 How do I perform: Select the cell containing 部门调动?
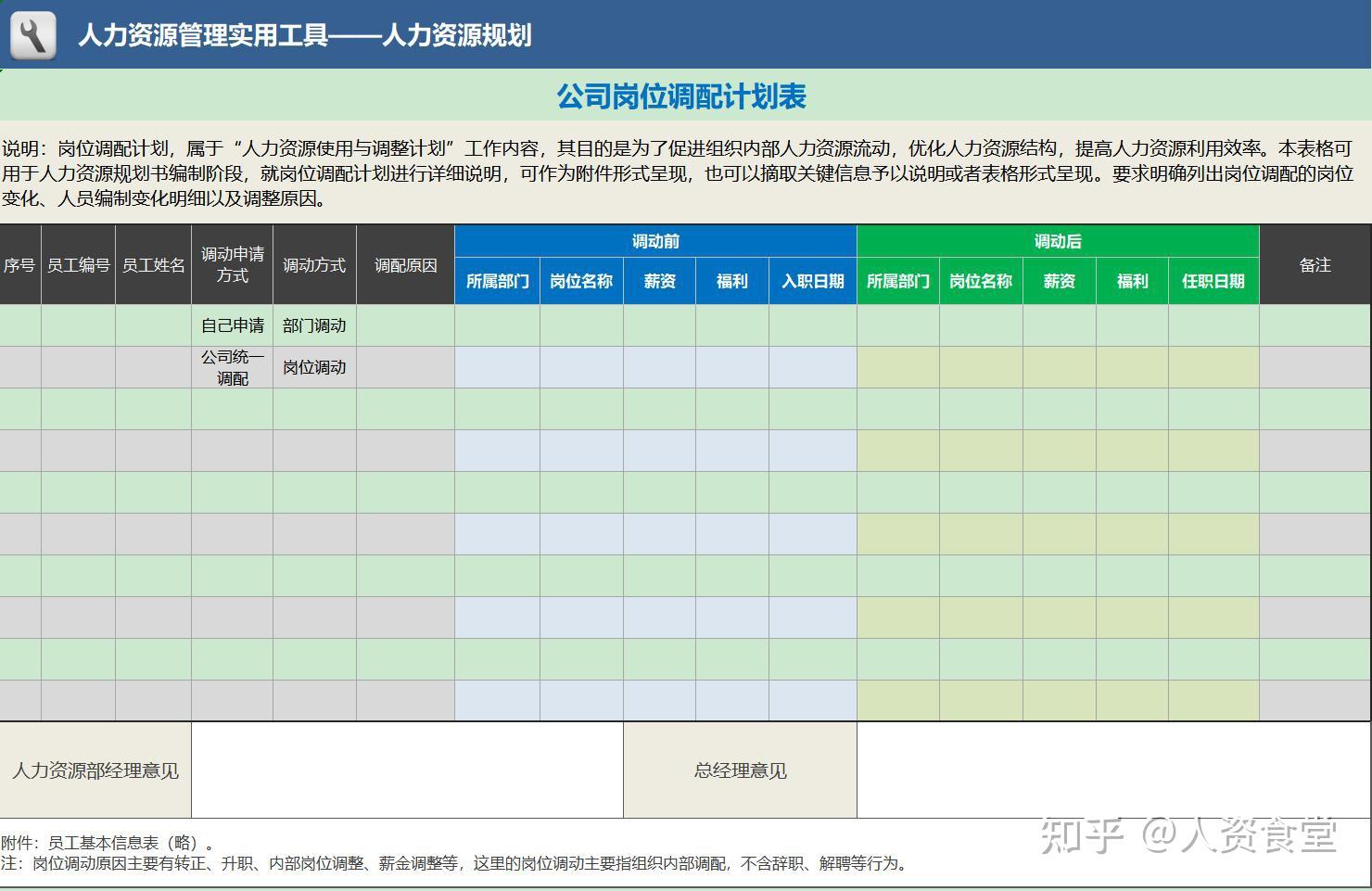click(314, 325)
